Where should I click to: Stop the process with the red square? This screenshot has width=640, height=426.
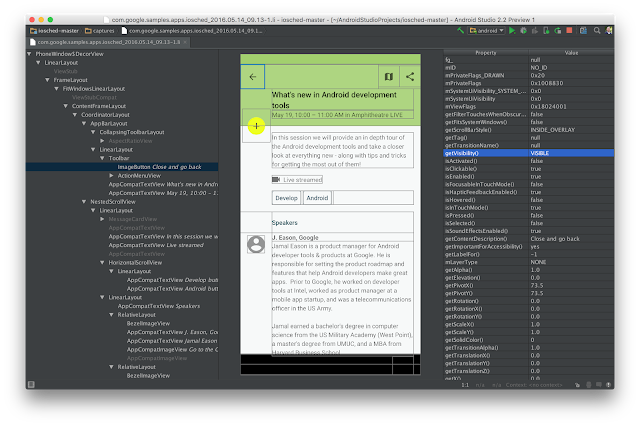tap(569, 31)
